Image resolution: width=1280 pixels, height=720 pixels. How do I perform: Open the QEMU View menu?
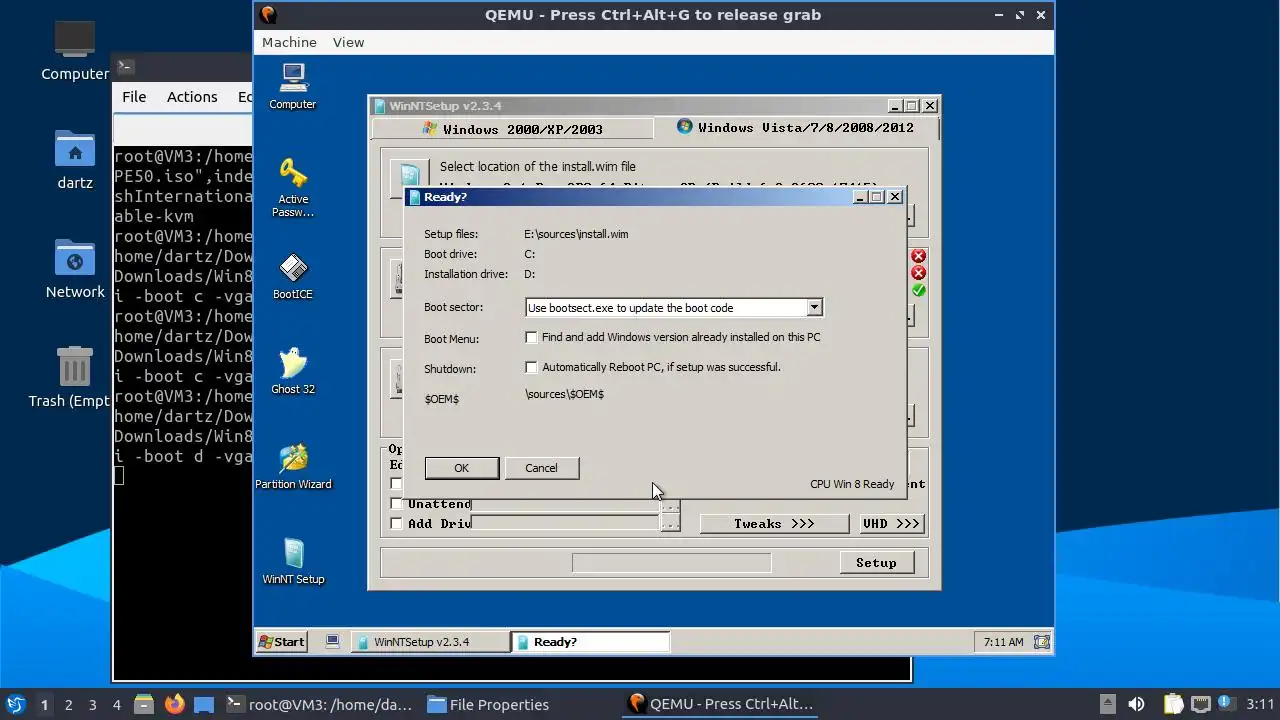point(348,42)
